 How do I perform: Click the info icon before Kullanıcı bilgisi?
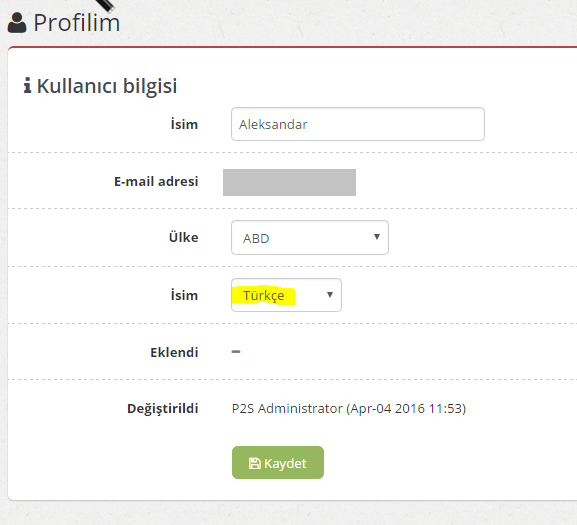[27, 85]
